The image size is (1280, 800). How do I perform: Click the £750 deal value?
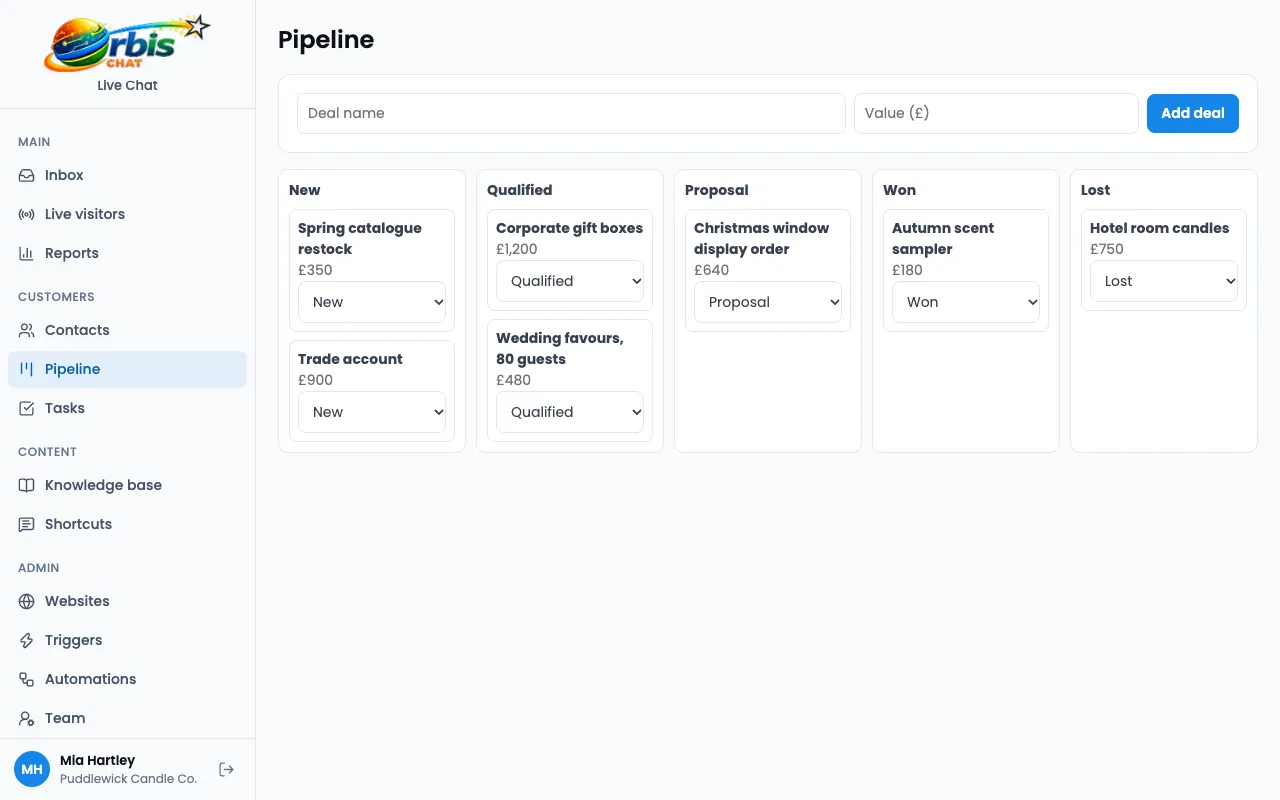(x=1107, y=249)
